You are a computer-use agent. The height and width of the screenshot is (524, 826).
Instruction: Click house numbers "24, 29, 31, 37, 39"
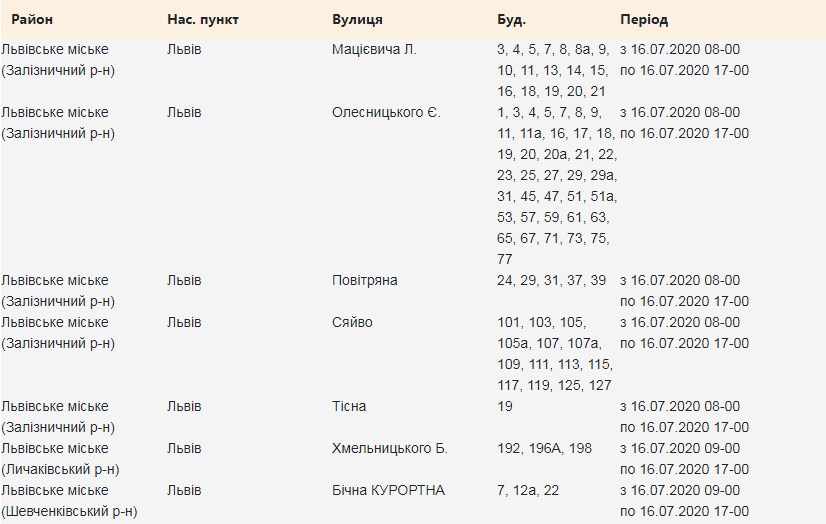point(551,280)
